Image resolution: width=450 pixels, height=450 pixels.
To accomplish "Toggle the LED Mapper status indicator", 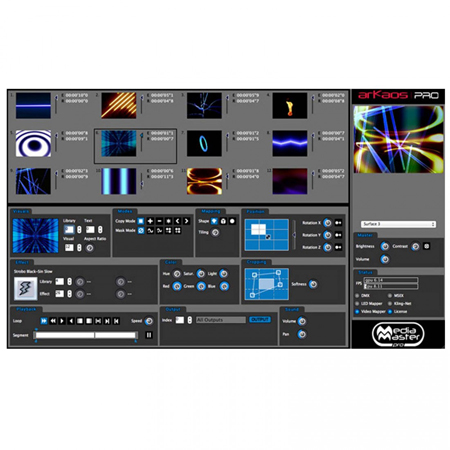I will pos(357,304).
